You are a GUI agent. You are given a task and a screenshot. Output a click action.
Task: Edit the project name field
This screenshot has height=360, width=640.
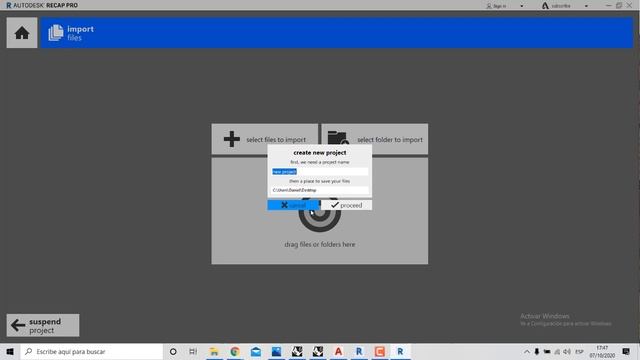(x=320, y=171)
